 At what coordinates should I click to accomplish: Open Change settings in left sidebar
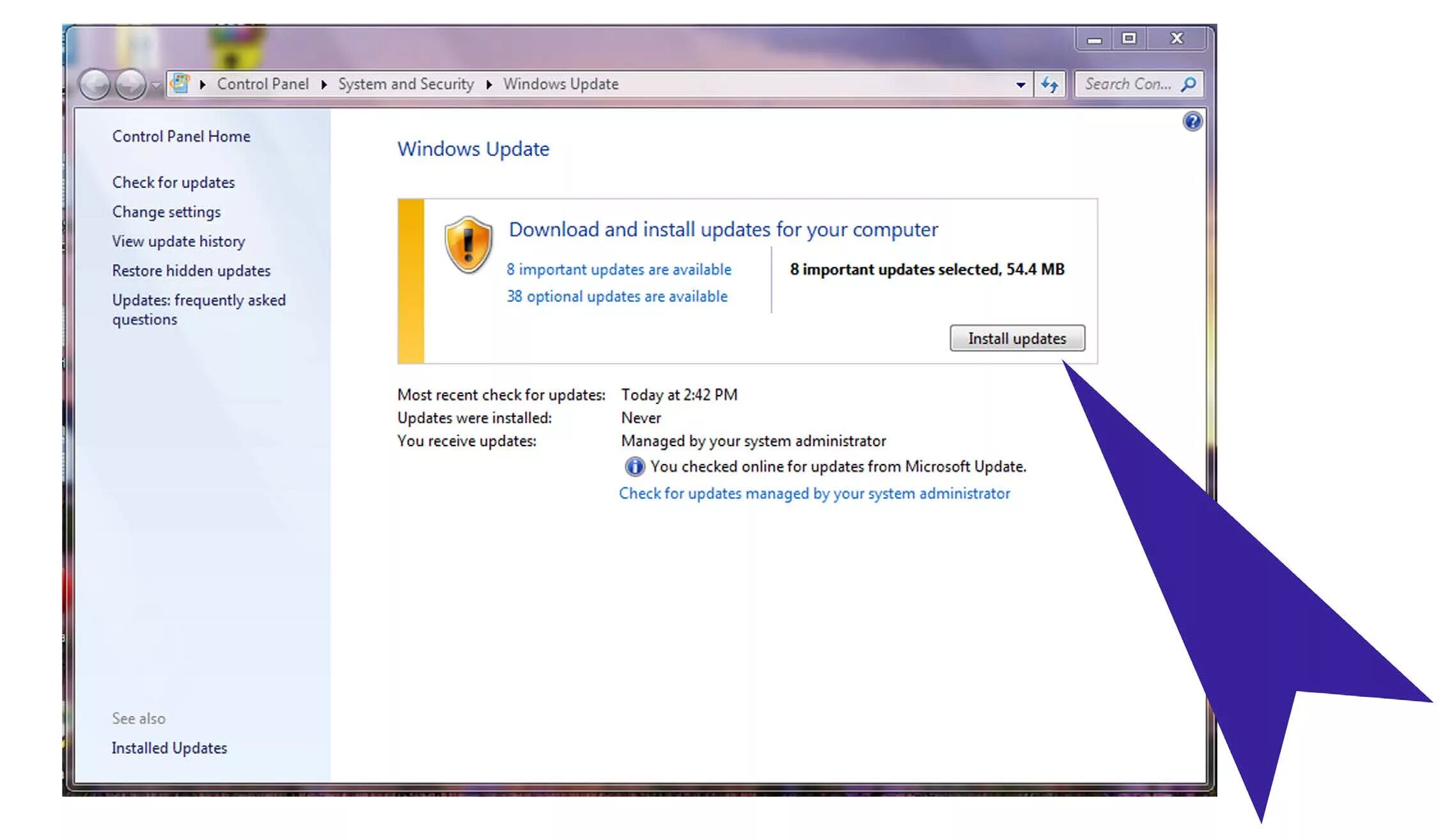coord(166,212)
